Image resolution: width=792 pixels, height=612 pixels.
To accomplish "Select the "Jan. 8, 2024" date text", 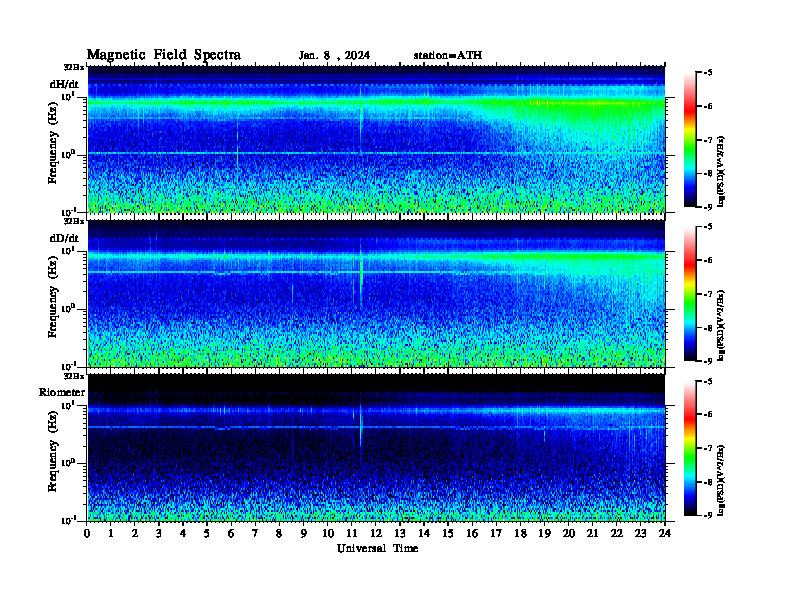I will click(x=334, y=56).
